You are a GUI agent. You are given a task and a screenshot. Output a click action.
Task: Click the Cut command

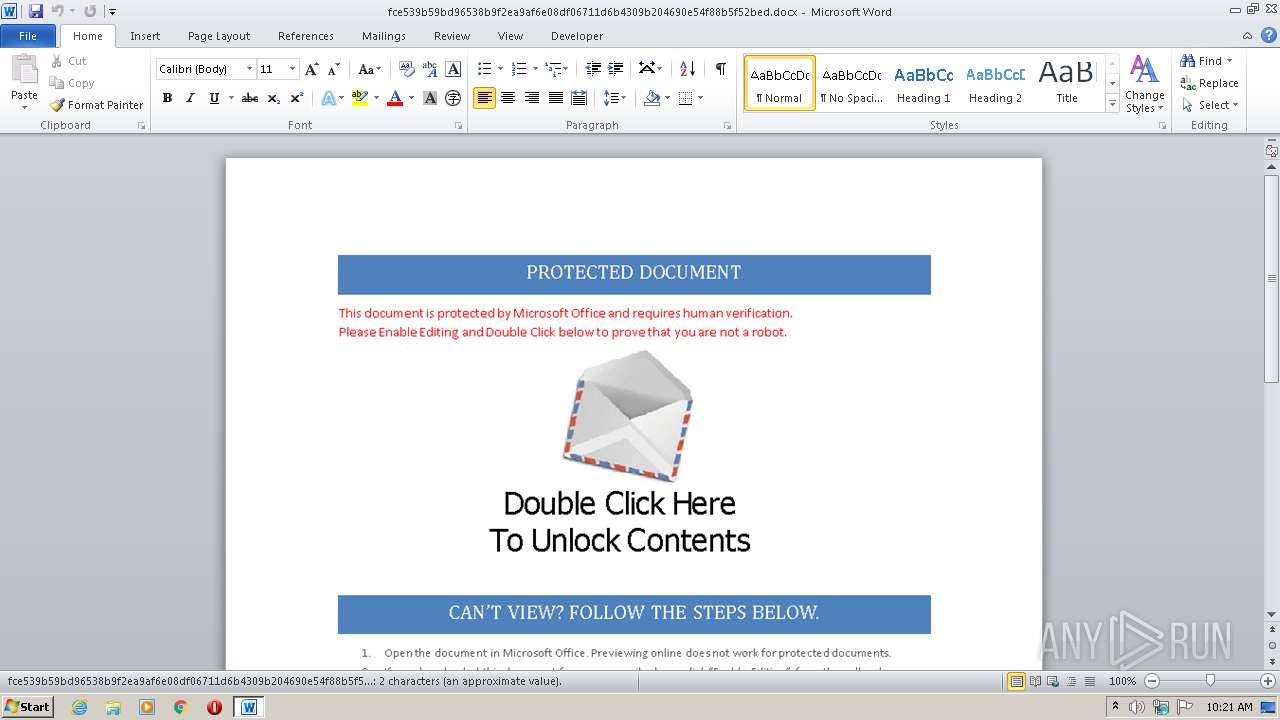coord(69,61)
